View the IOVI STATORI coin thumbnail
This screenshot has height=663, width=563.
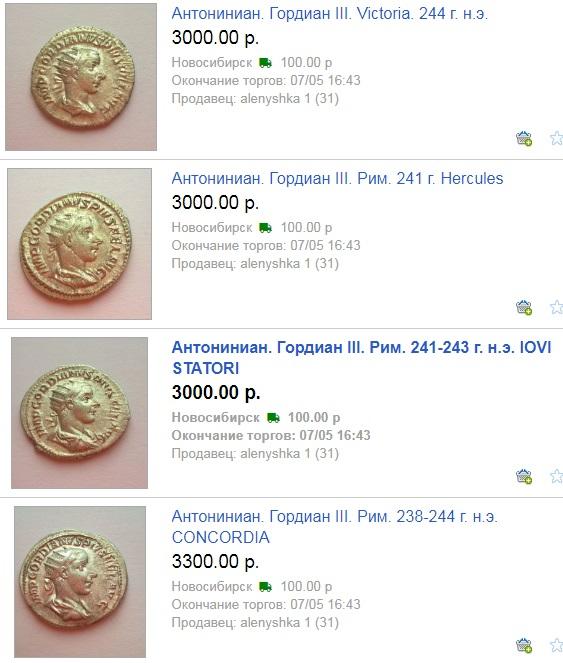click(x=80, y=413)
